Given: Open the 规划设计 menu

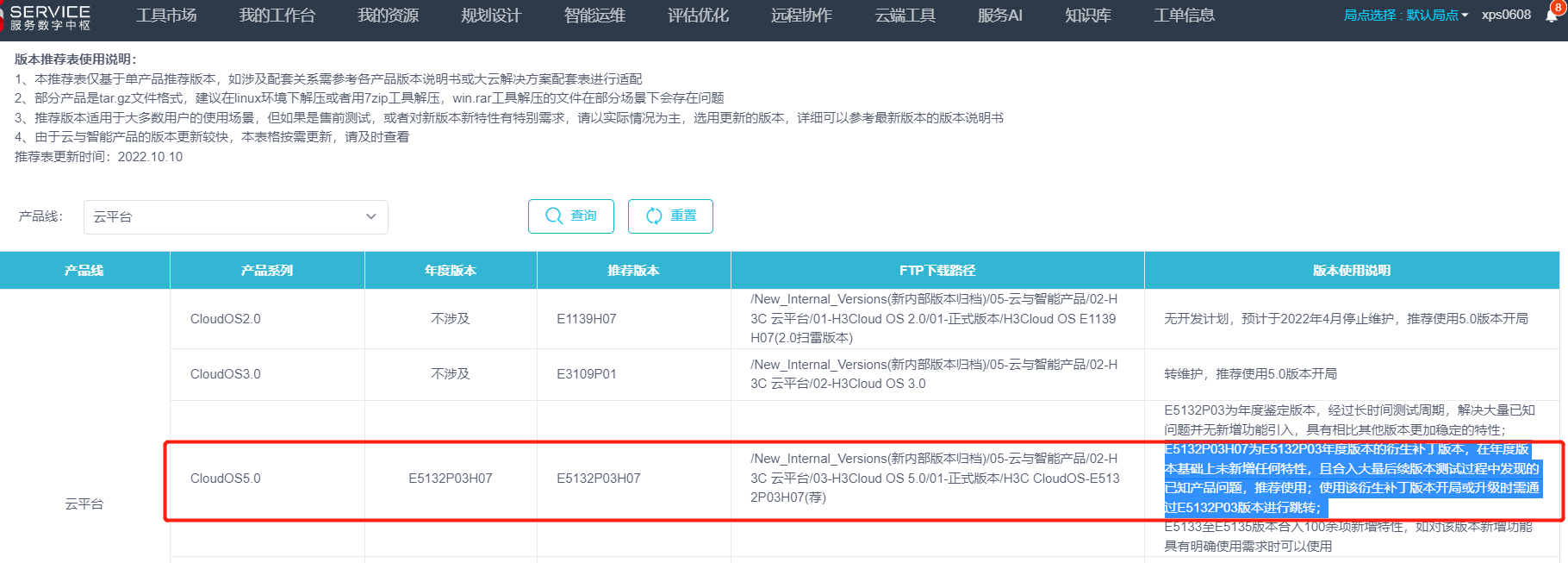Looking at the screenshot, I should [x=491, y=16].
